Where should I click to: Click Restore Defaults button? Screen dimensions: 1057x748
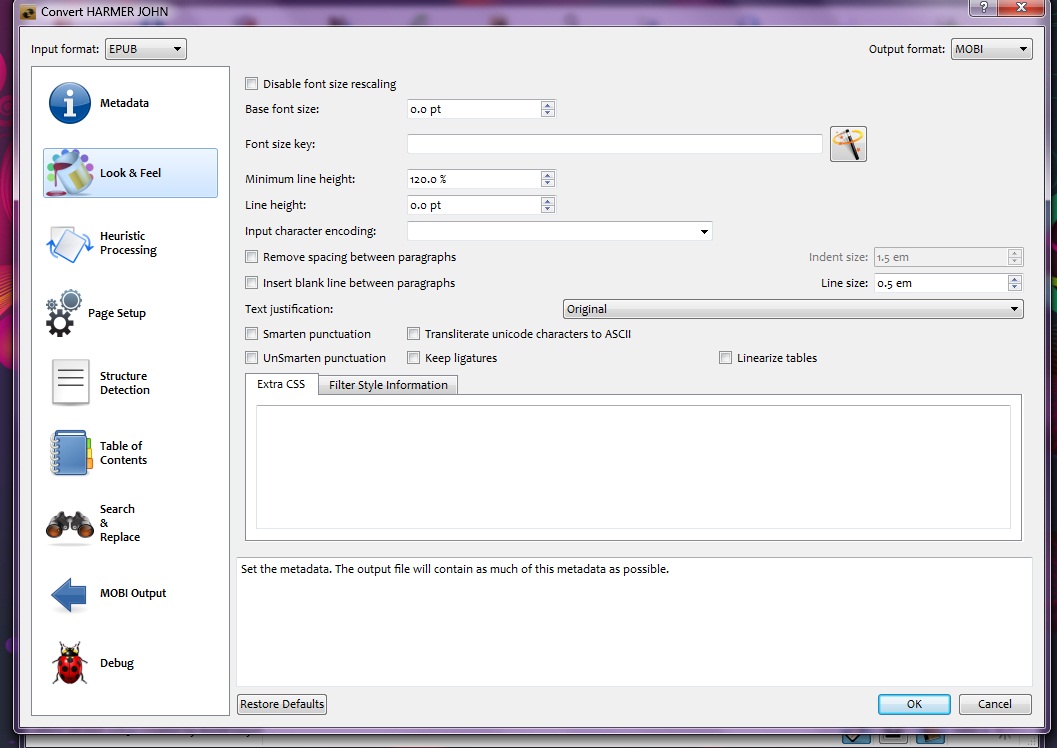(x=282, y=704)
